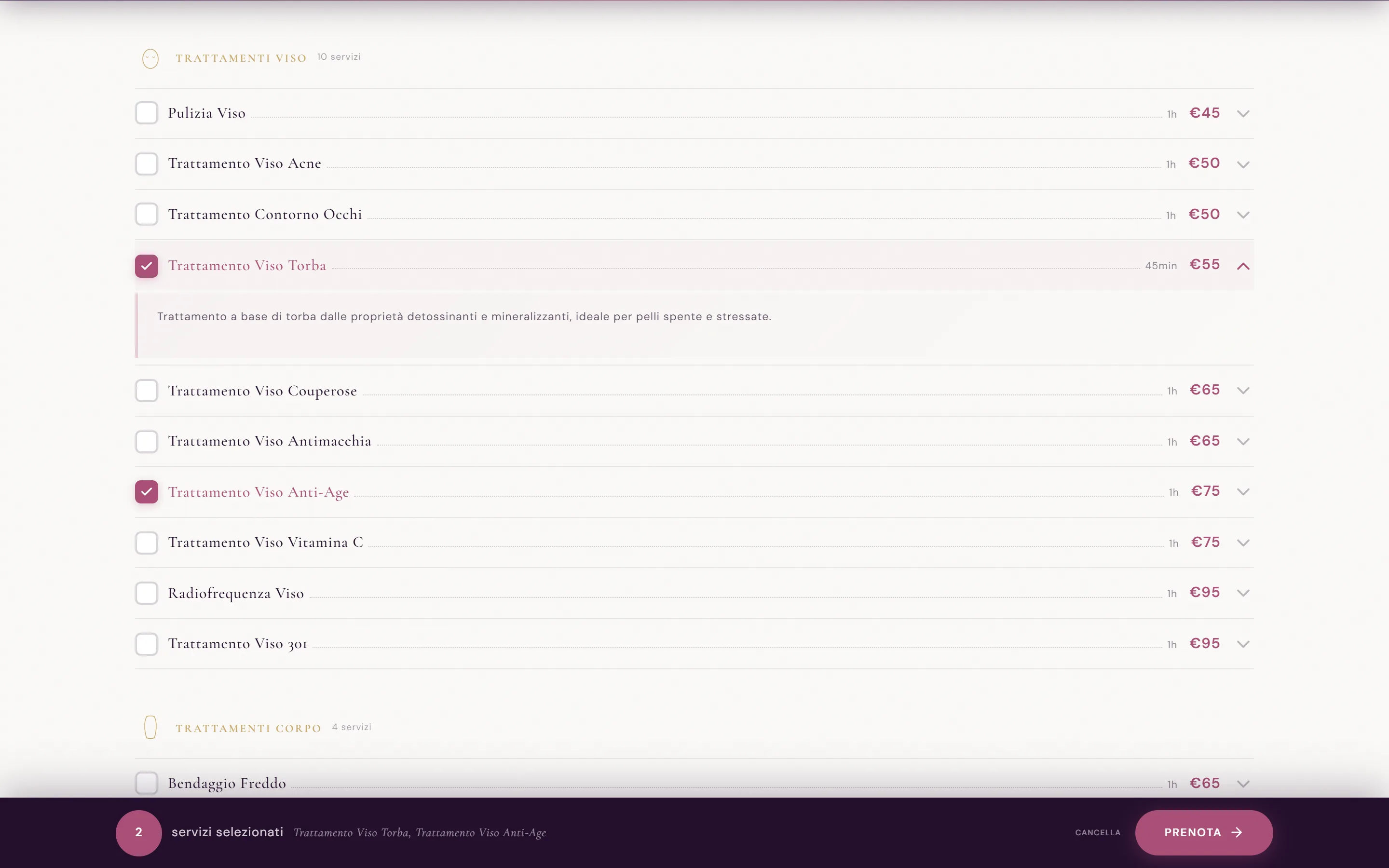
Task: Click the arrow icon on Prenota button
Action: tap(1238, 832)
